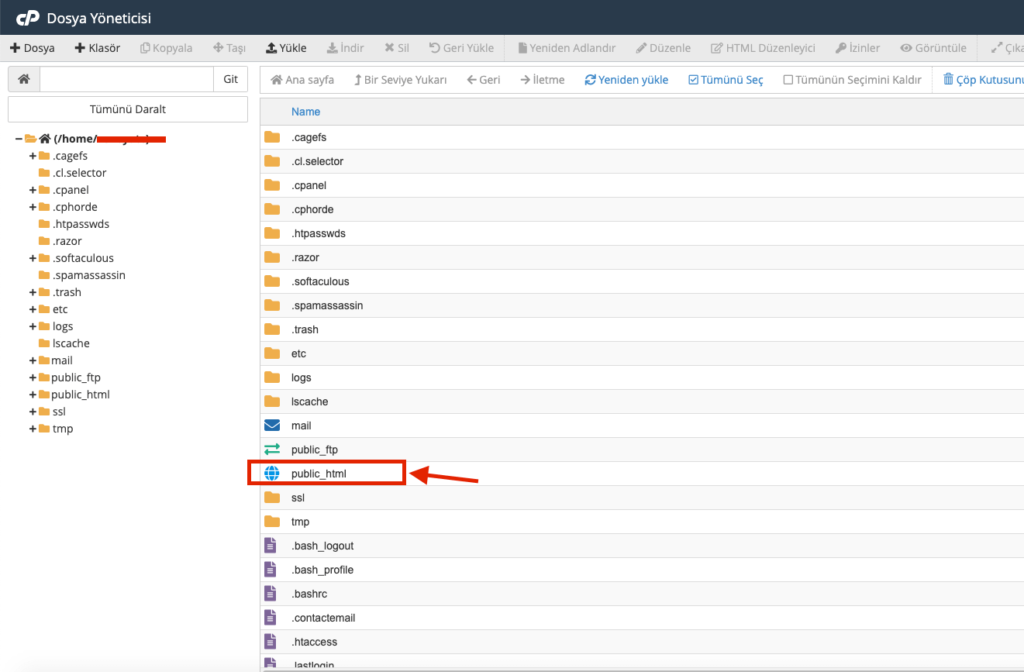The height and width of the screenshot is (672, 1024).
Task: Click Yeniden yükle to refresh the listing
Action: point(625,79)
